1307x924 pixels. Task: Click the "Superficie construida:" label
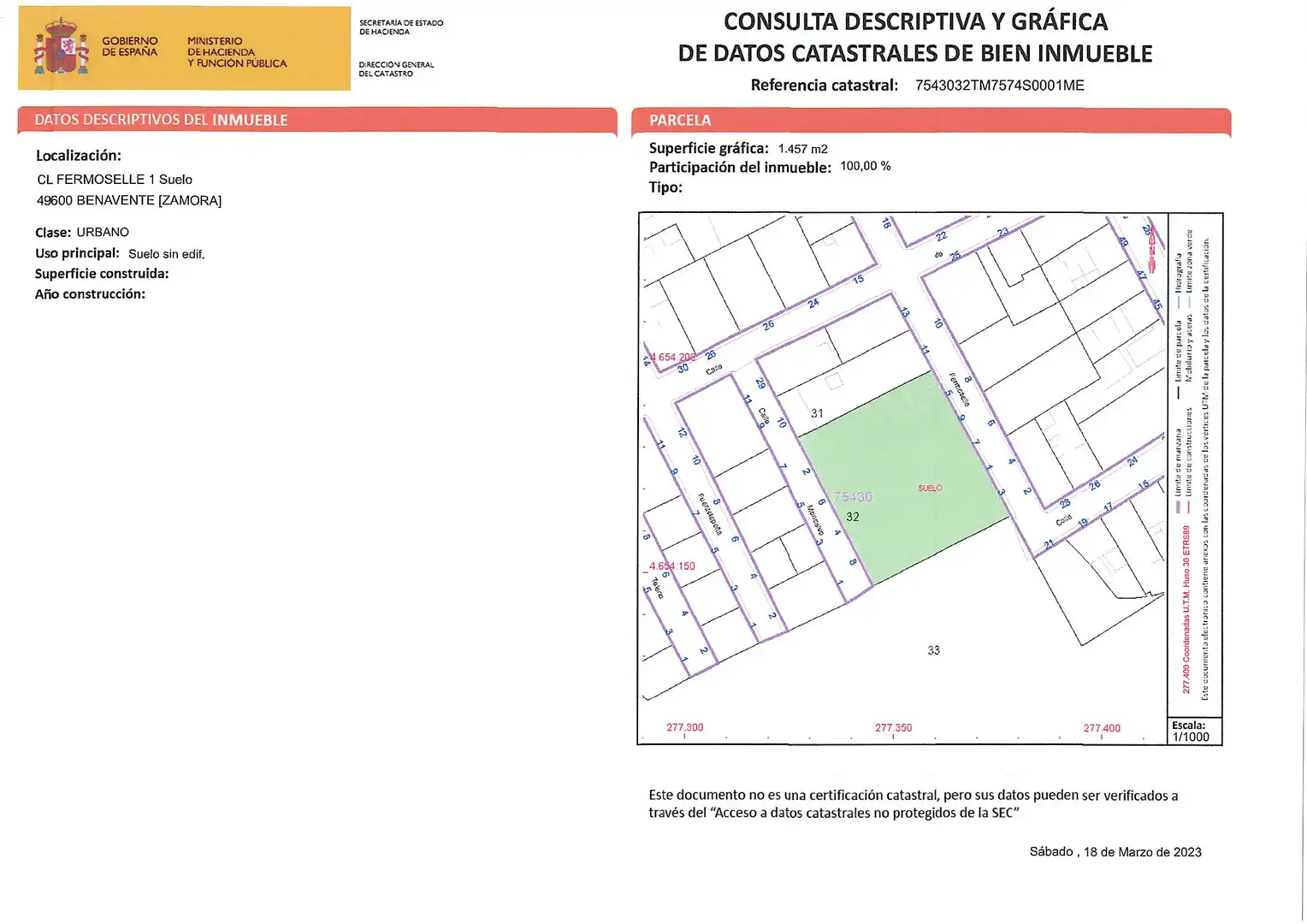pos(102,274)
